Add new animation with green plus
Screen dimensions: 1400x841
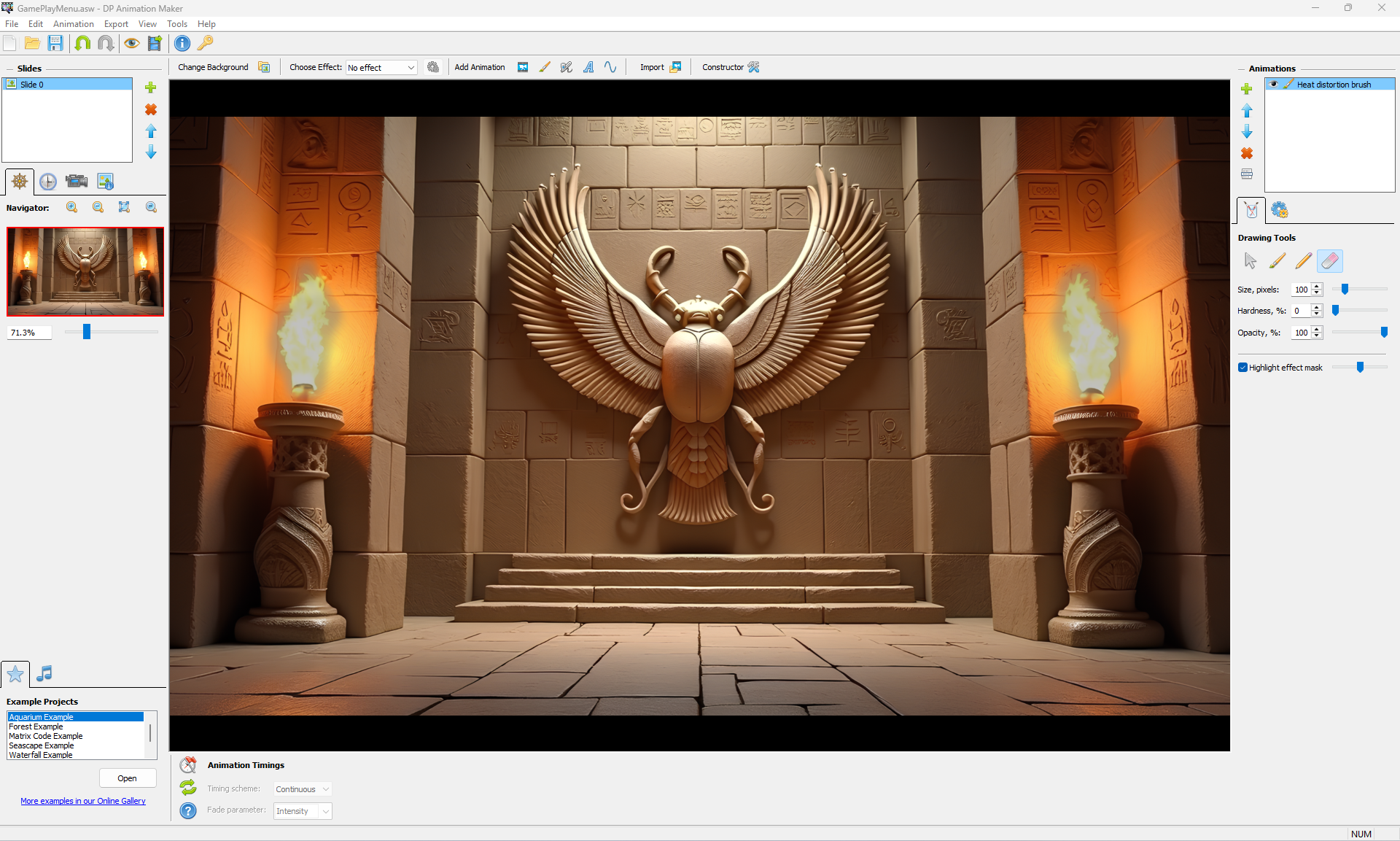(1247, 89)
